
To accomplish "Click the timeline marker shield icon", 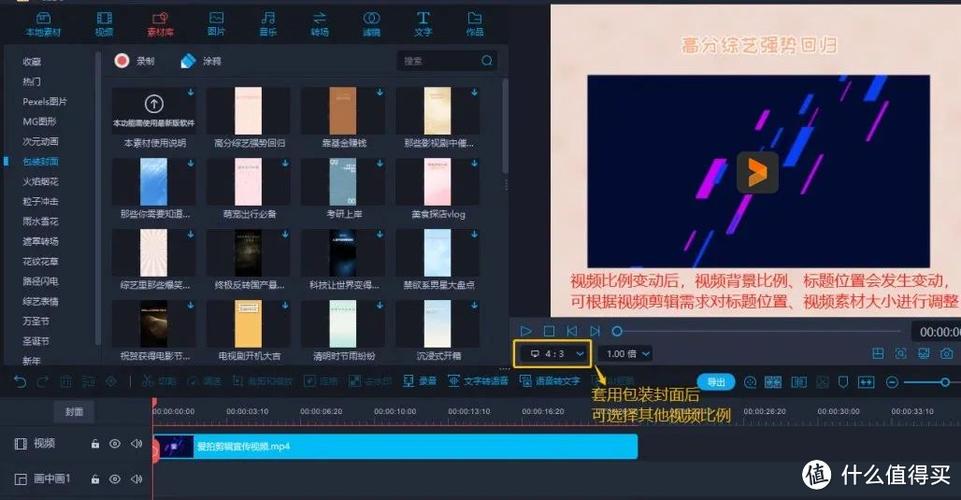I will click(843, 382).
